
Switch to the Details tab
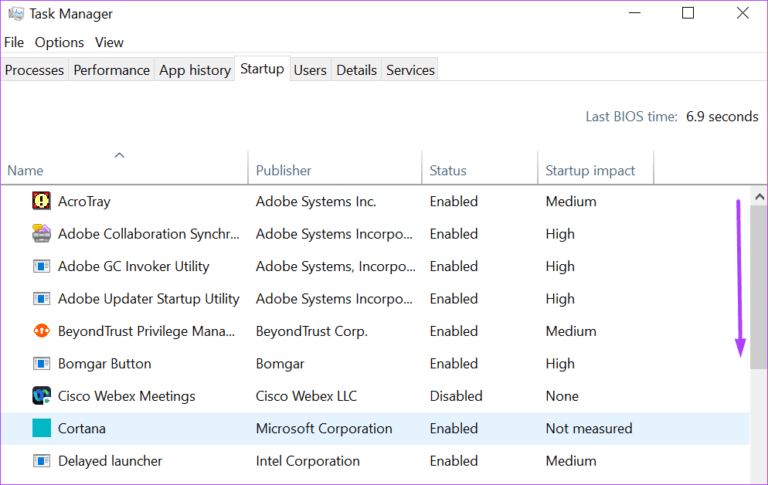pos(356,70)
